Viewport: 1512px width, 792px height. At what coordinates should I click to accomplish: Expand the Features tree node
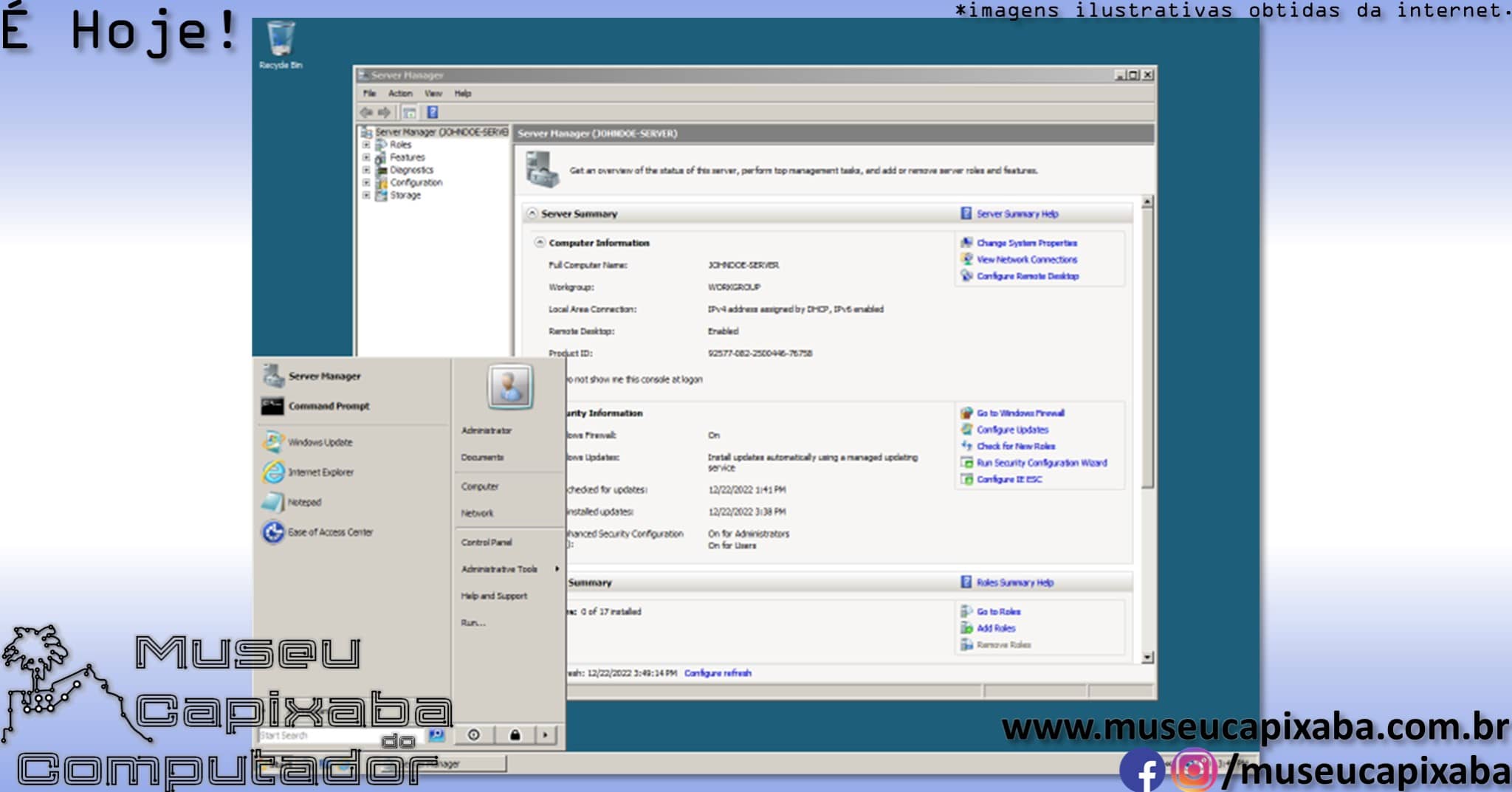[x=366, y=157]
